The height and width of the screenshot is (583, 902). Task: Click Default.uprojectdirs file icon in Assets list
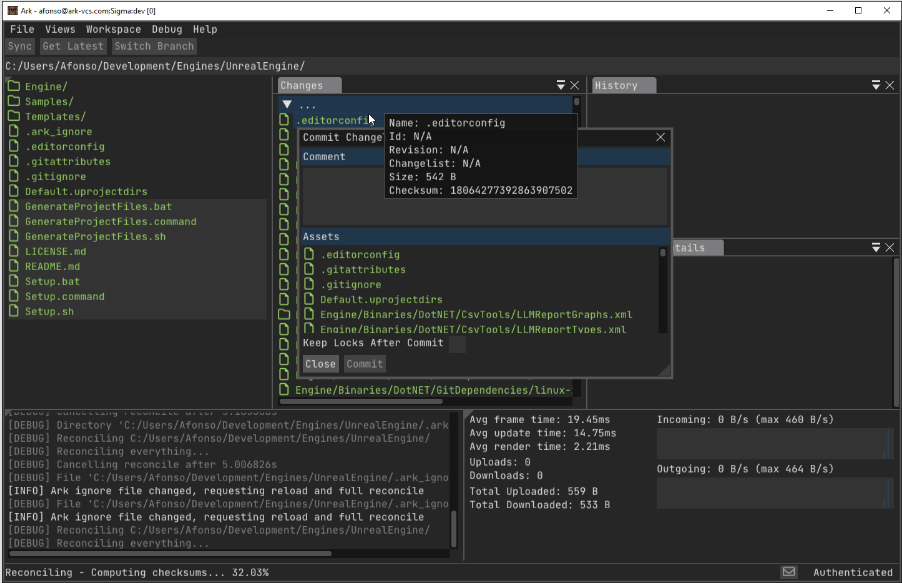tap(309, 299)
